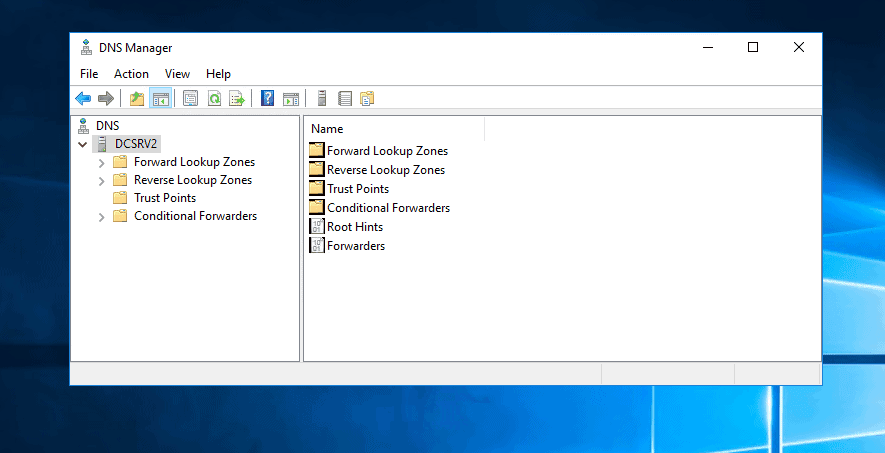Open the Properties toolbar icon
Screen dimensions: 885x453
pos(191,99)
